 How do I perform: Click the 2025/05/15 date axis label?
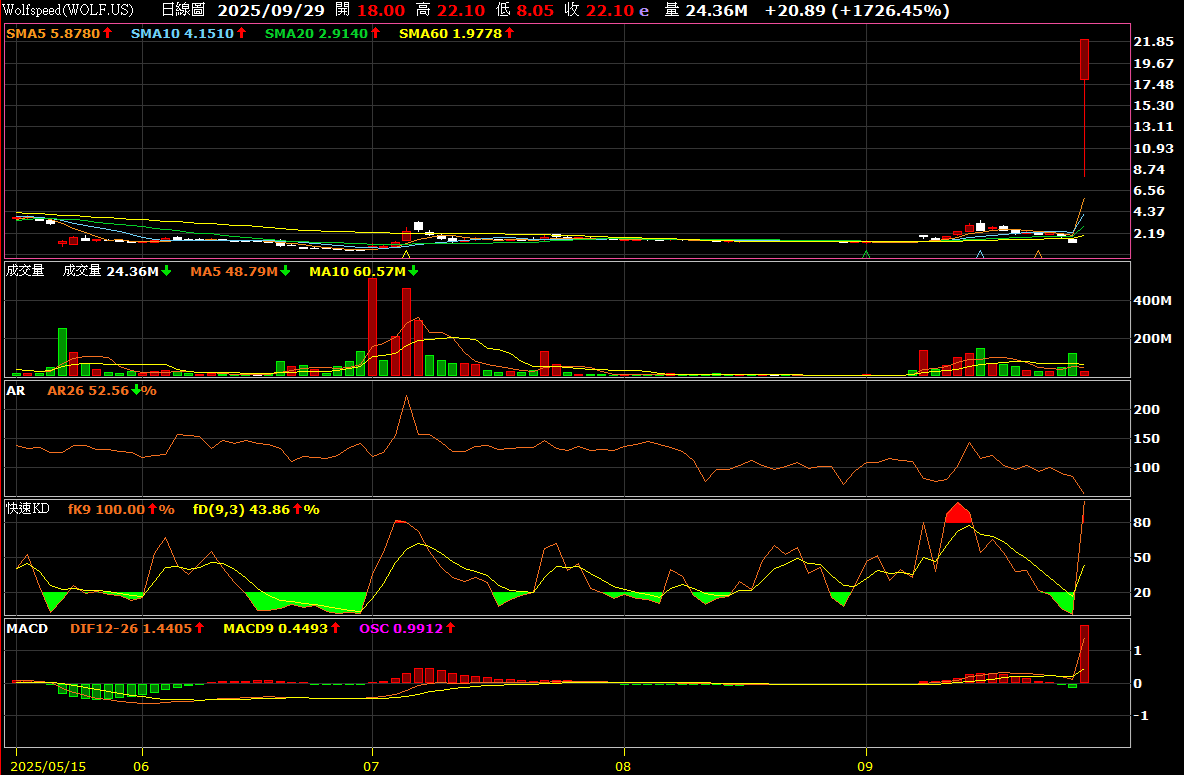click(x=48, y=767)
